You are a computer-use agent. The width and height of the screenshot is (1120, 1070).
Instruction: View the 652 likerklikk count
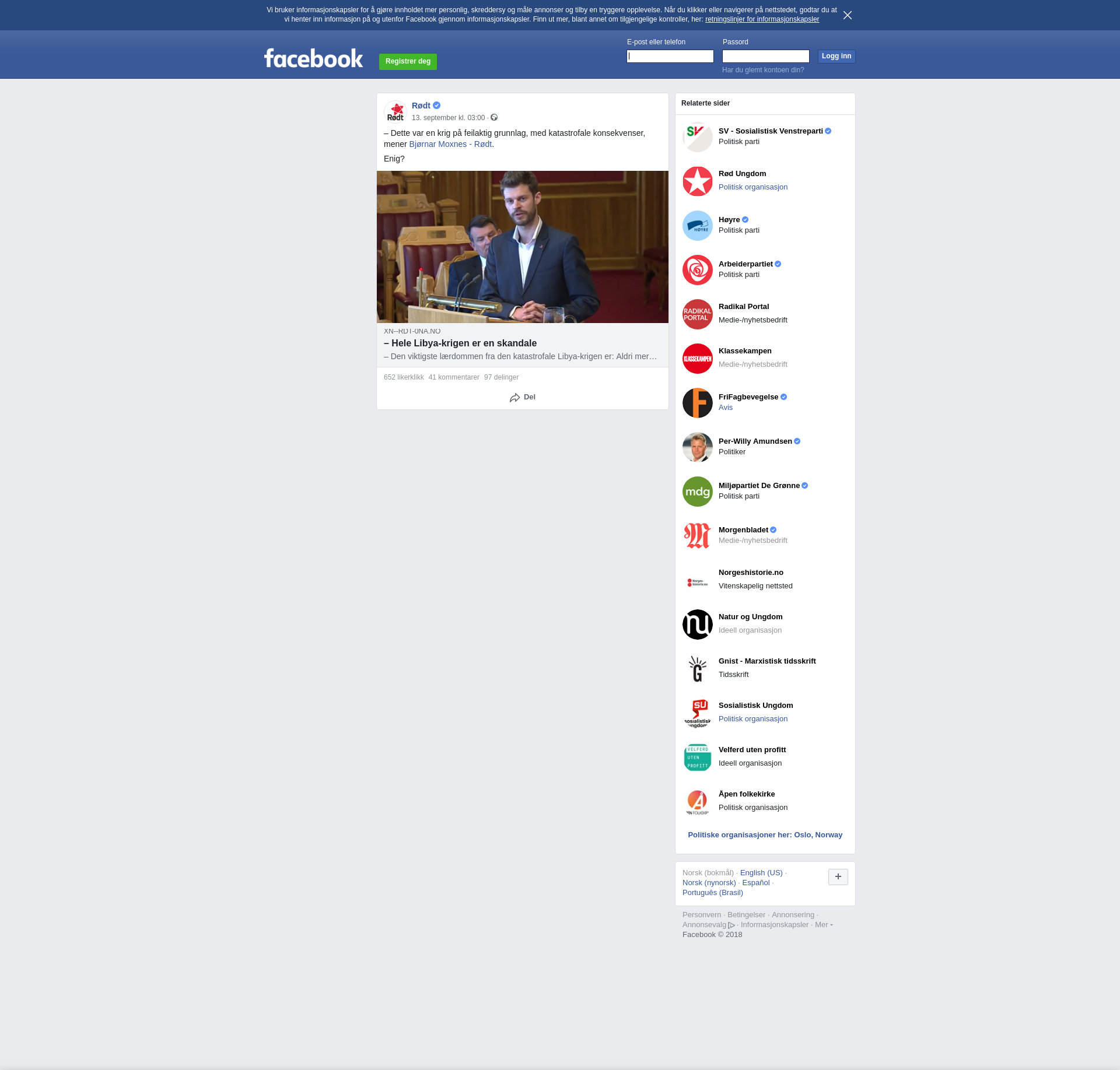404,377
